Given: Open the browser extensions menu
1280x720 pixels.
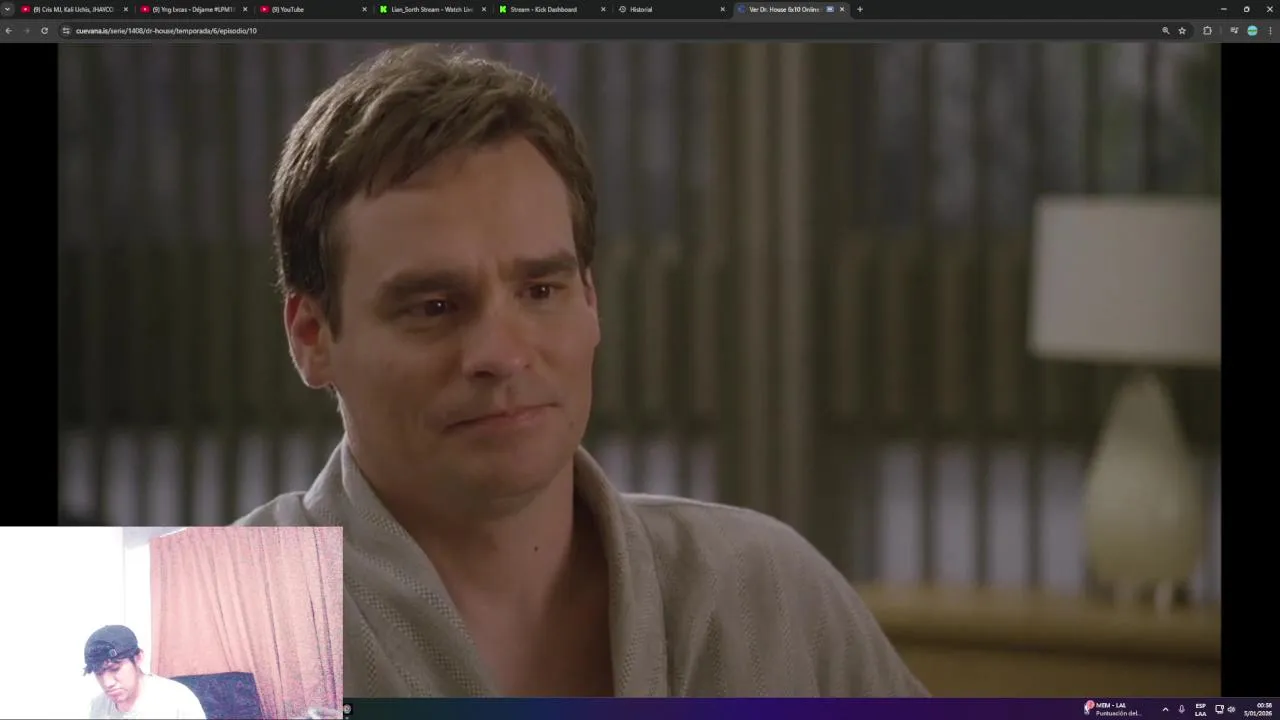Looking at the screenshot, I should click(1207, 31).
